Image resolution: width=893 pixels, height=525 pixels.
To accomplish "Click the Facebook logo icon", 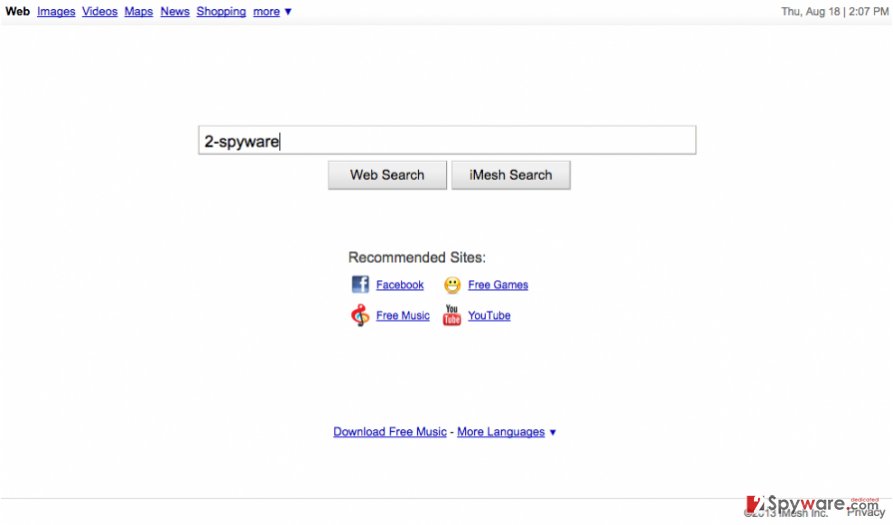I will coord(360,284).
